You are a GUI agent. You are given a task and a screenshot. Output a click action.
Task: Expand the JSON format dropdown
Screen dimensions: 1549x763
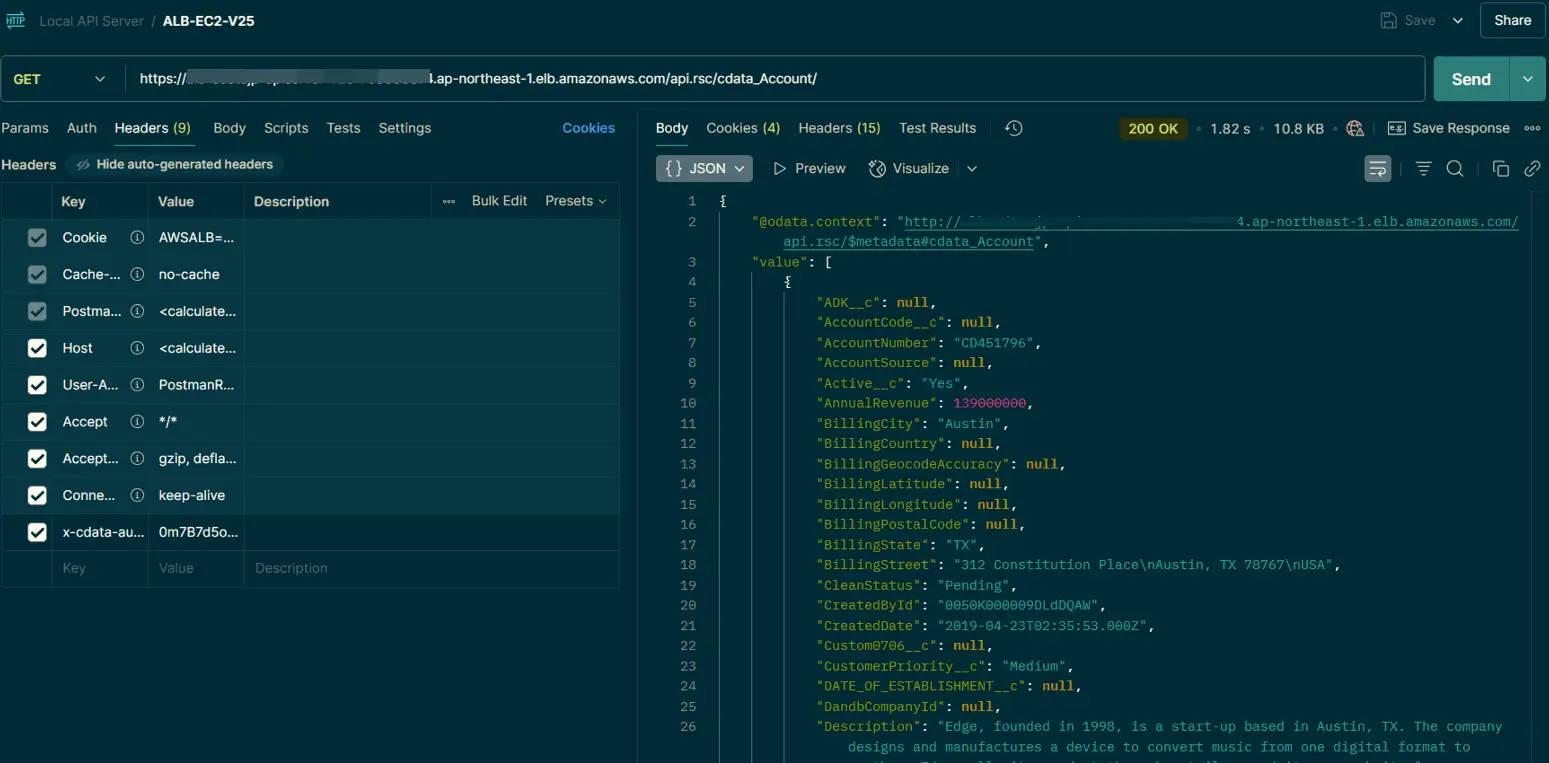(704, 169)
